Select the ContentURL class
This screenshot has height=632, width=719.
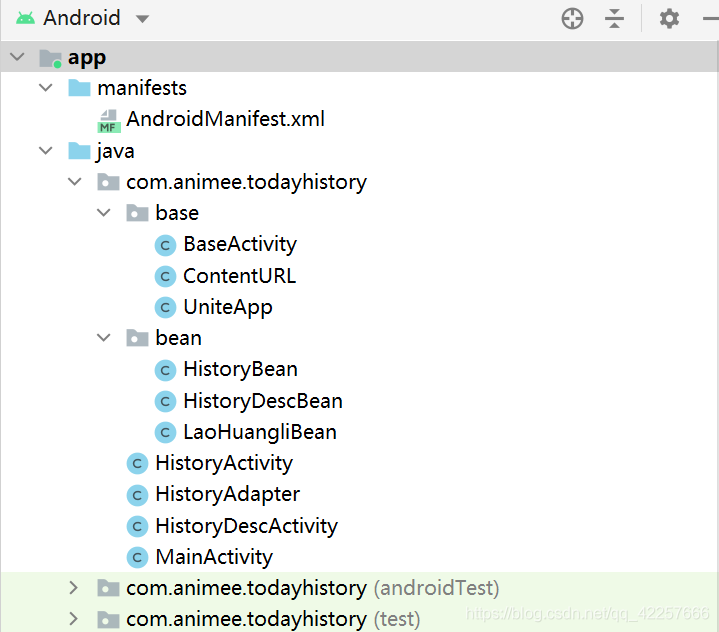point(239,276)
